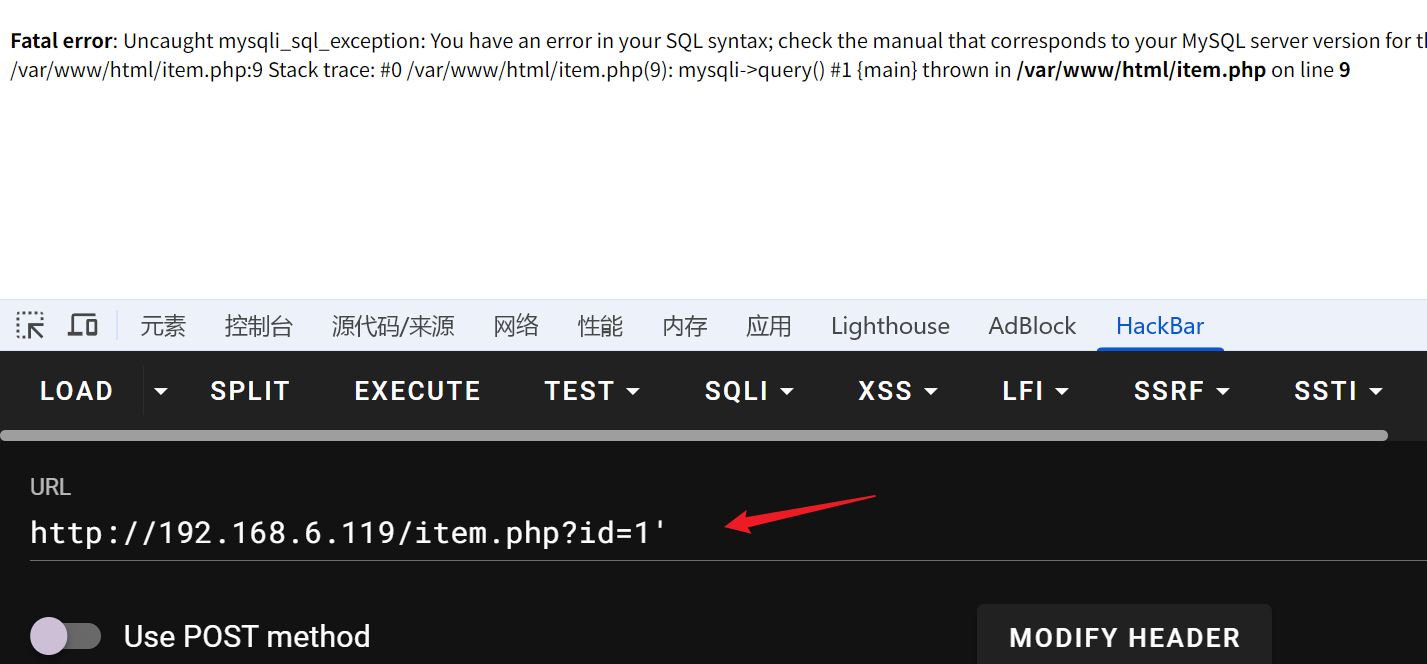Open the LFI dropdown menu
This screenshot has width=1427, height=664.
(1035, 391)
